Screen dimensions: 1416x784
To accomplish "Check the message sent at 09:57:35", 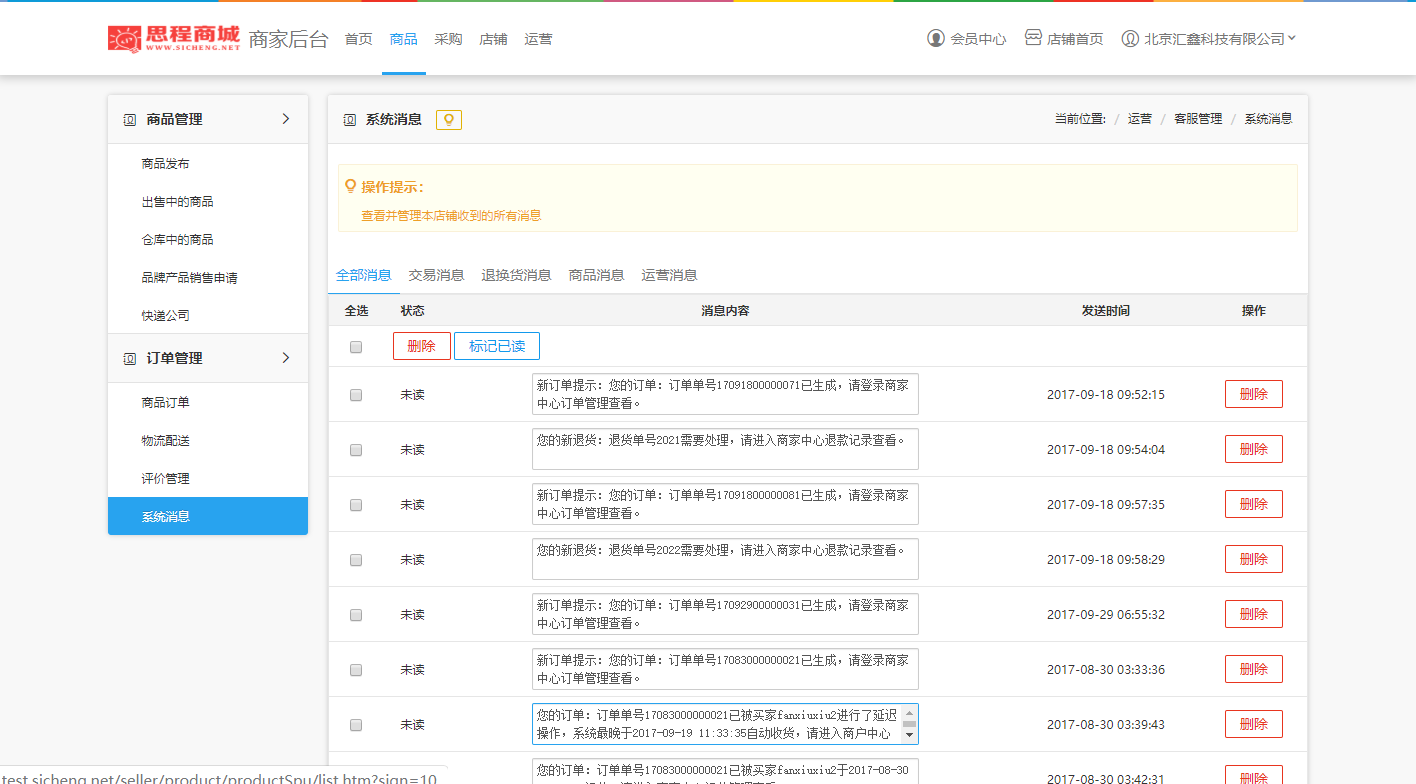I will coord(356,505).
